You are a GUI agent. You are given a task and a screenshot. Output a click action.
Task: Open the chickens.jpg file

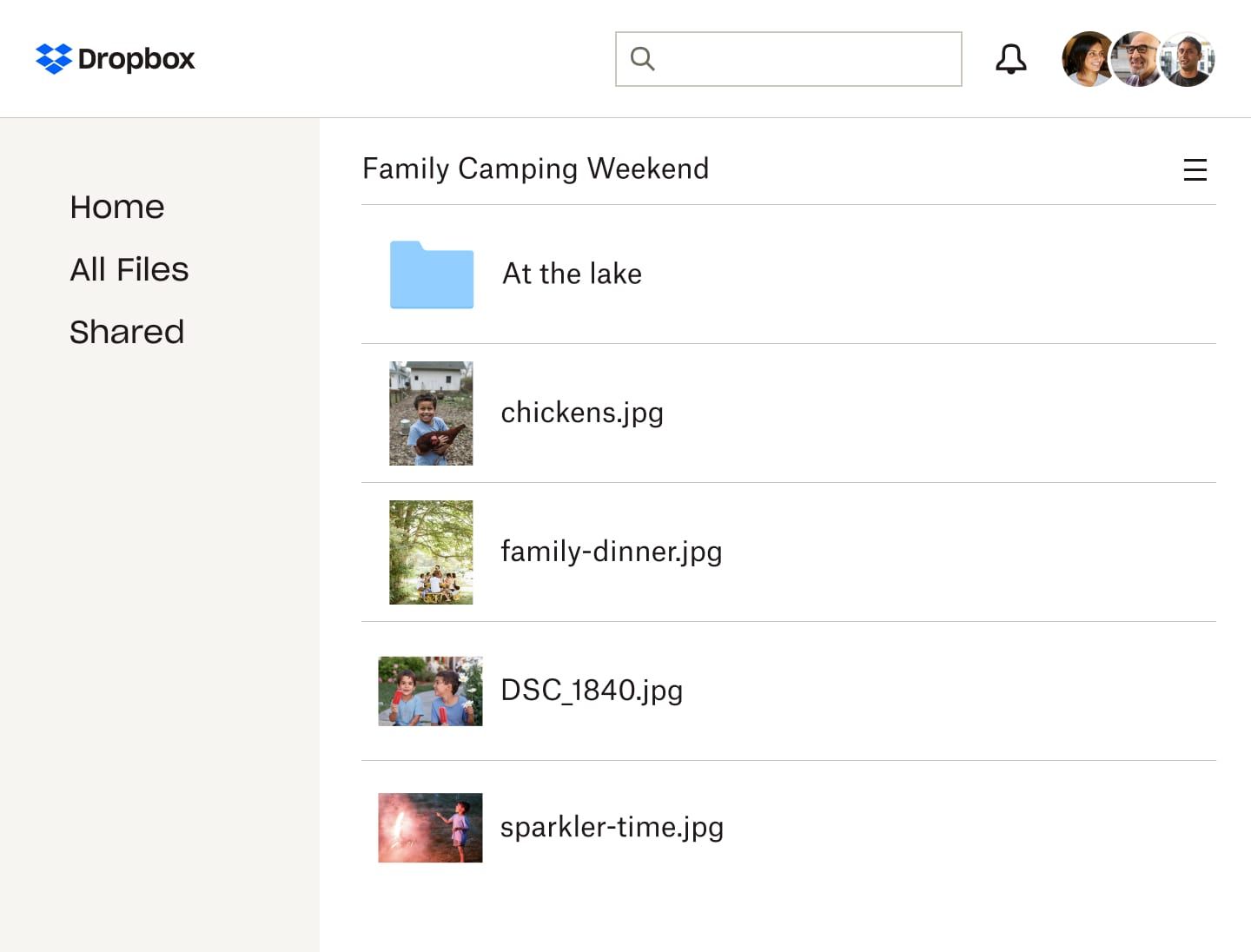pyautogui.click(x=582, y=413)
